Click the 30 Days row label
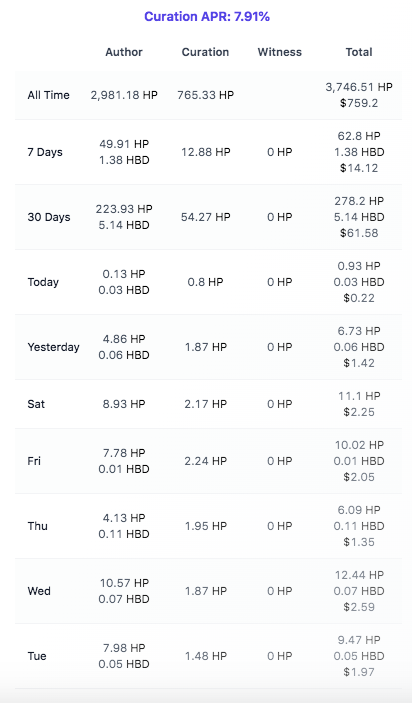The height and width of the screenshot is (703, 412). click(x=49, y=217)
